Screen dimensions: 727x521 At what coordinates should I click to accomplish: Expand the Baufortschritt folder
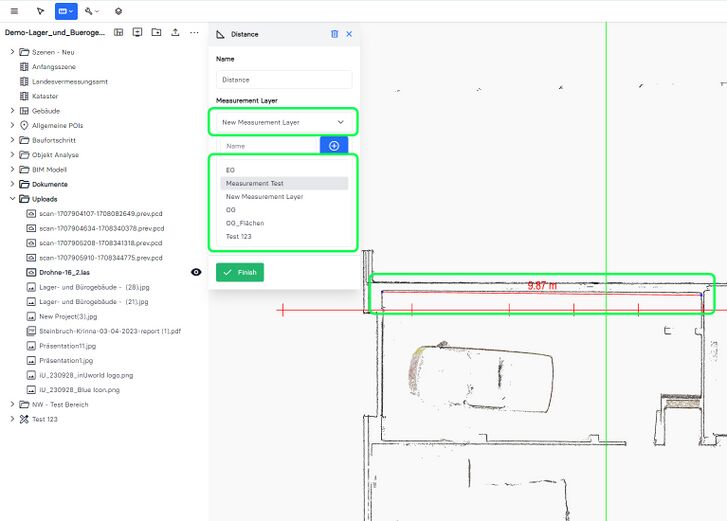[x=12, y=140]
